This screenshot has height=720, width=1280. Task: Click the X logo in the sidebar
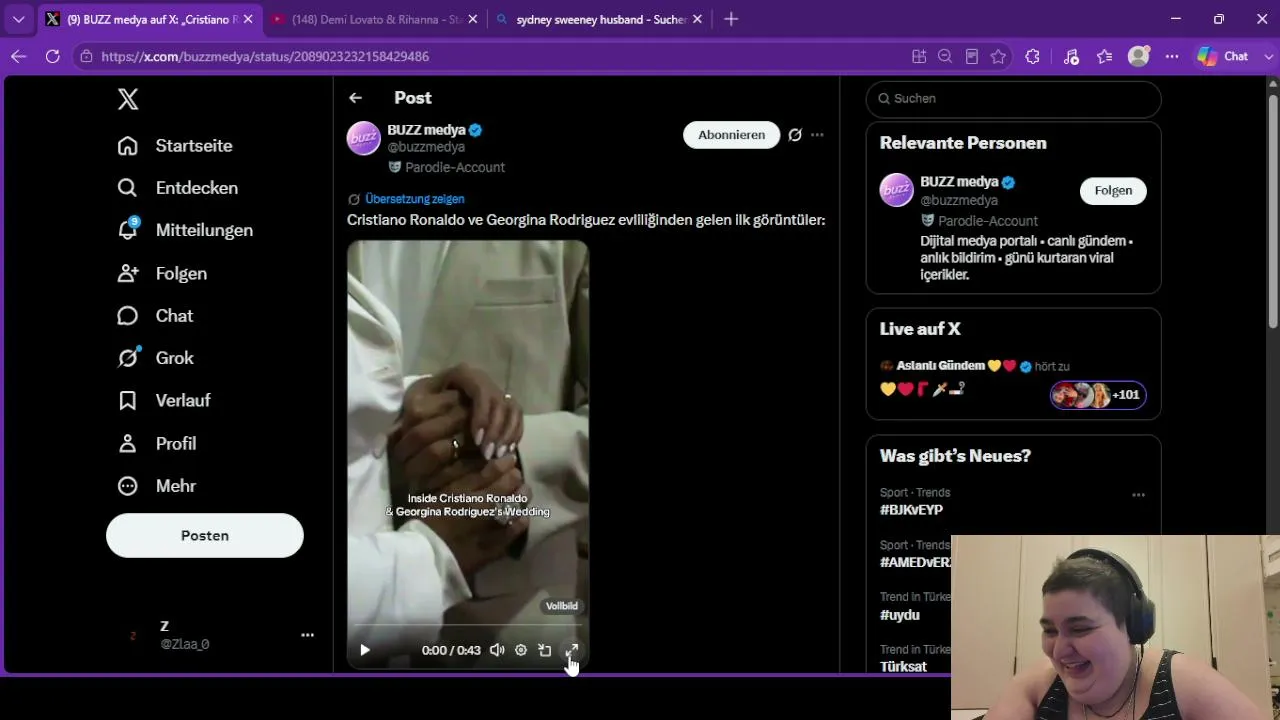click(128, 99)
